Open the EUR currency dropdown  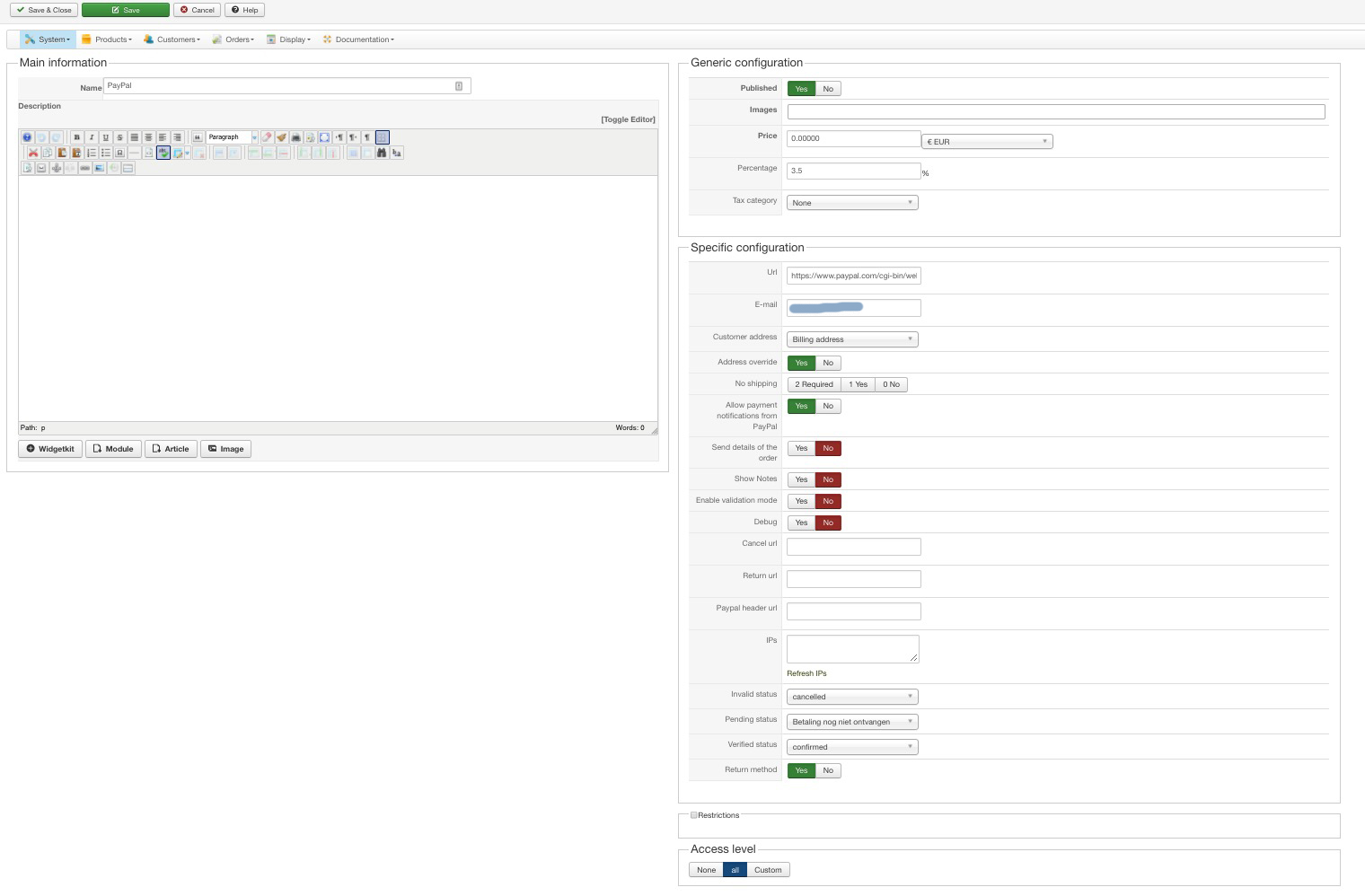[987, 142]
